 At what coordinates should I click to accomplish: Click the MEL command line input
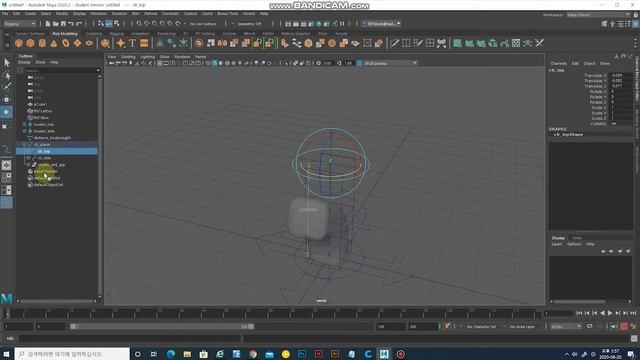130,338
